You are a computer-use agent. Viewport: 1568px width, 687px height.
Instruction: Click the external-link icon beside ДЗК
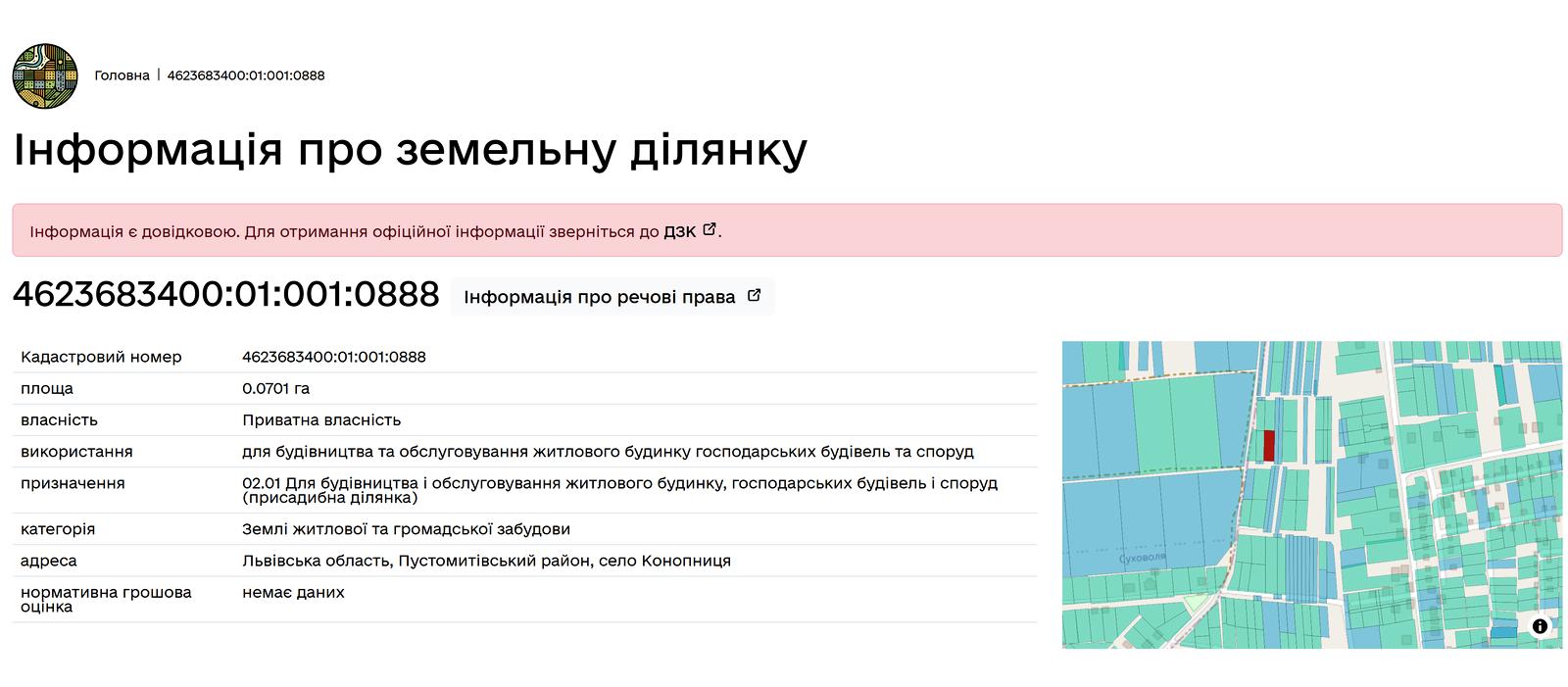[710, 230]
